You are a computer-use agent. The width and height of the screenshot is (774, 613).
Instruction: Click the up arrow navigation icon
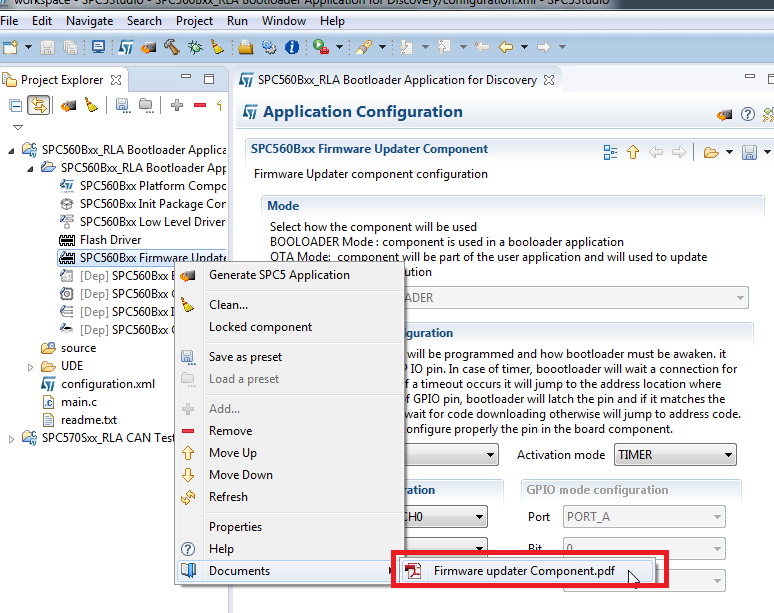coord(633,152)
